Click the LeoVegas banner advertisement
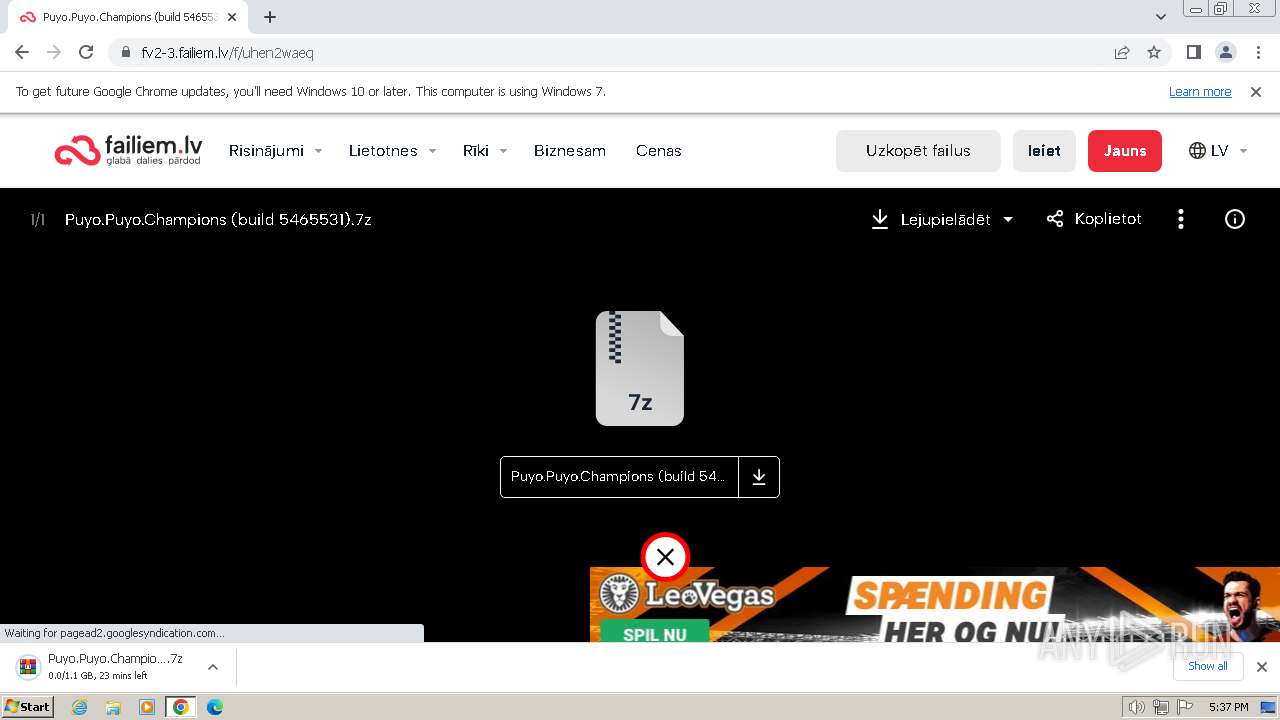1280x720 pixels. (x=935, y=605)
